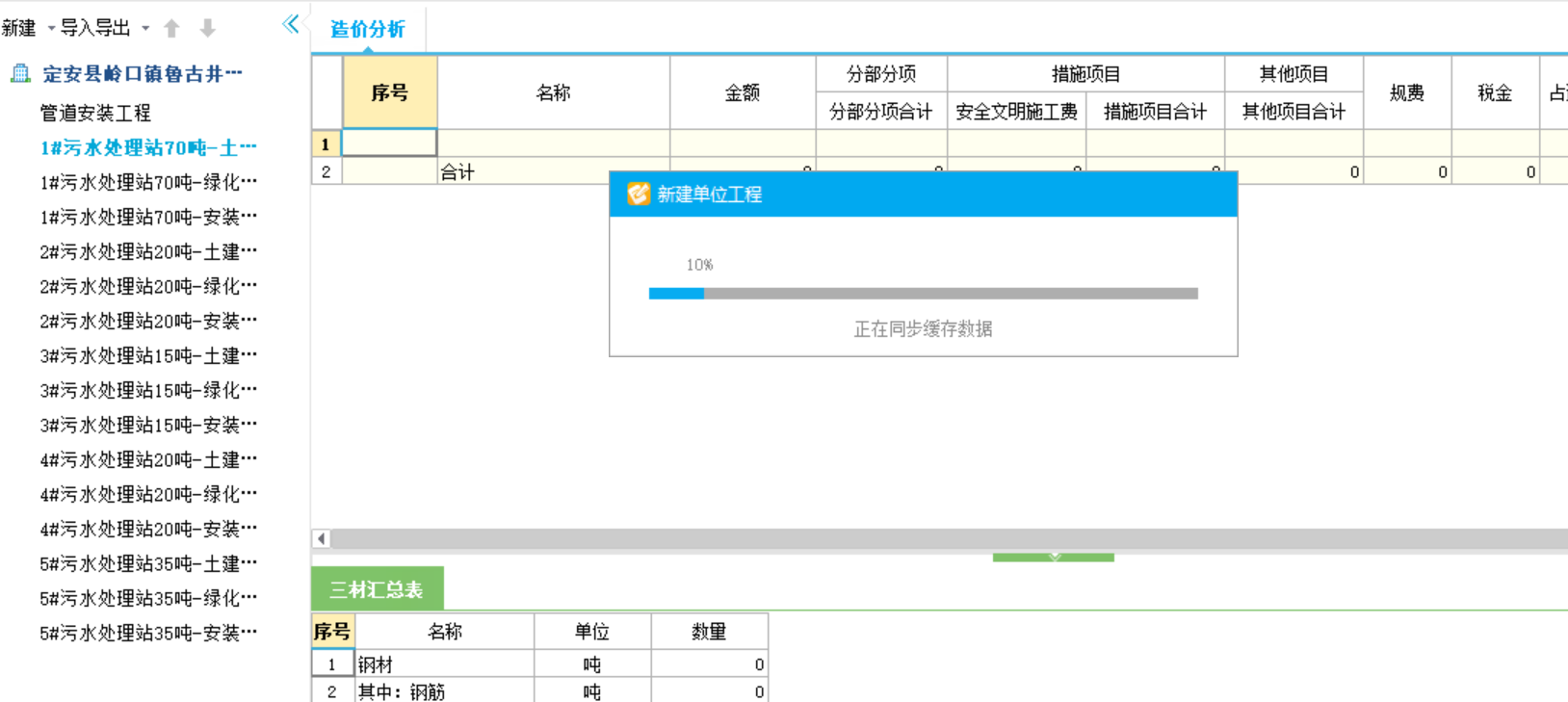Select 3#污水处理站15吨-安装 tree item
The height and width of the screenshot is (702, 1568).
coord(148,425)
